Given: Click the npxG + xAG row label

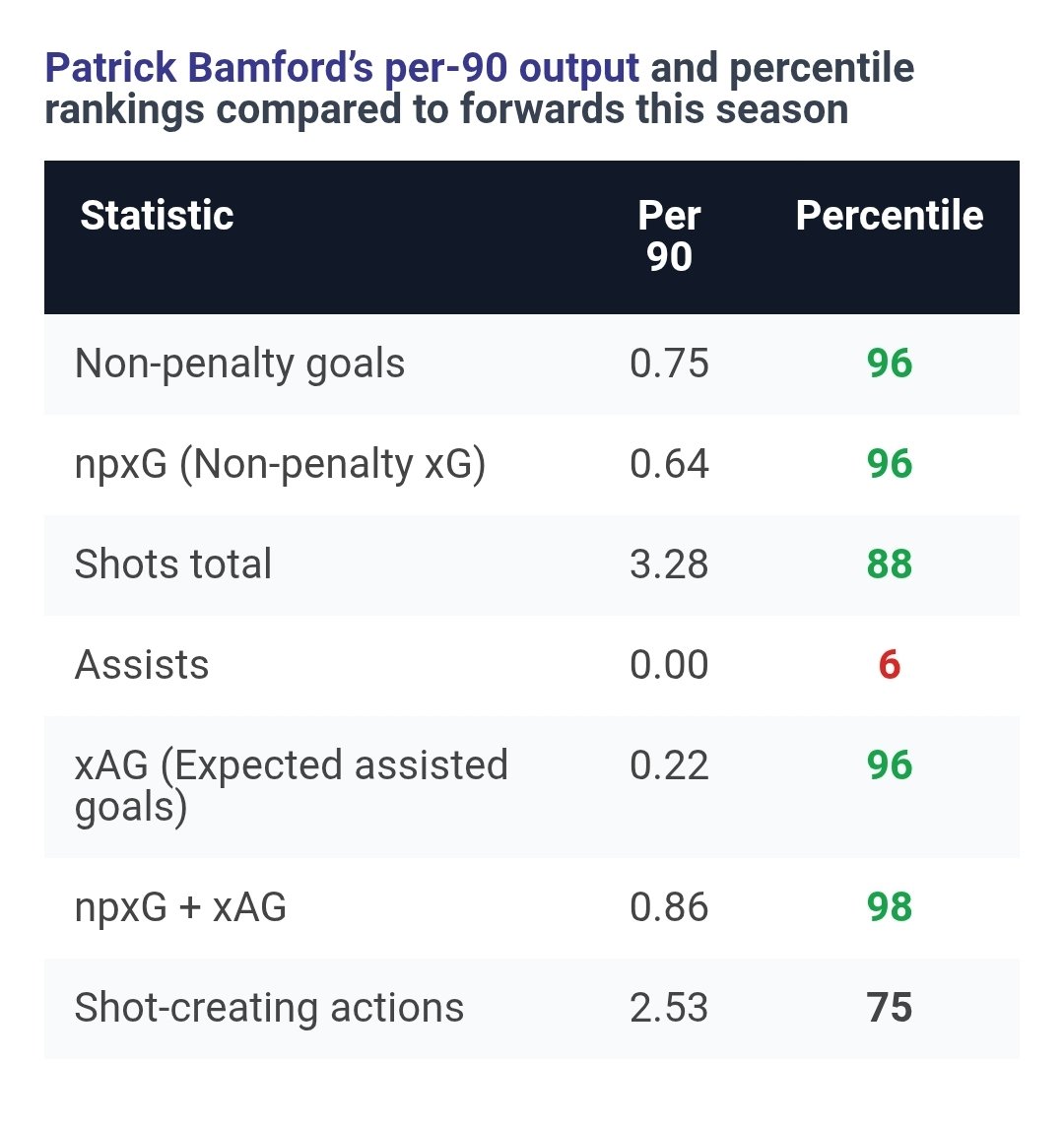Looking at the screenshot, I should point(180,907).
